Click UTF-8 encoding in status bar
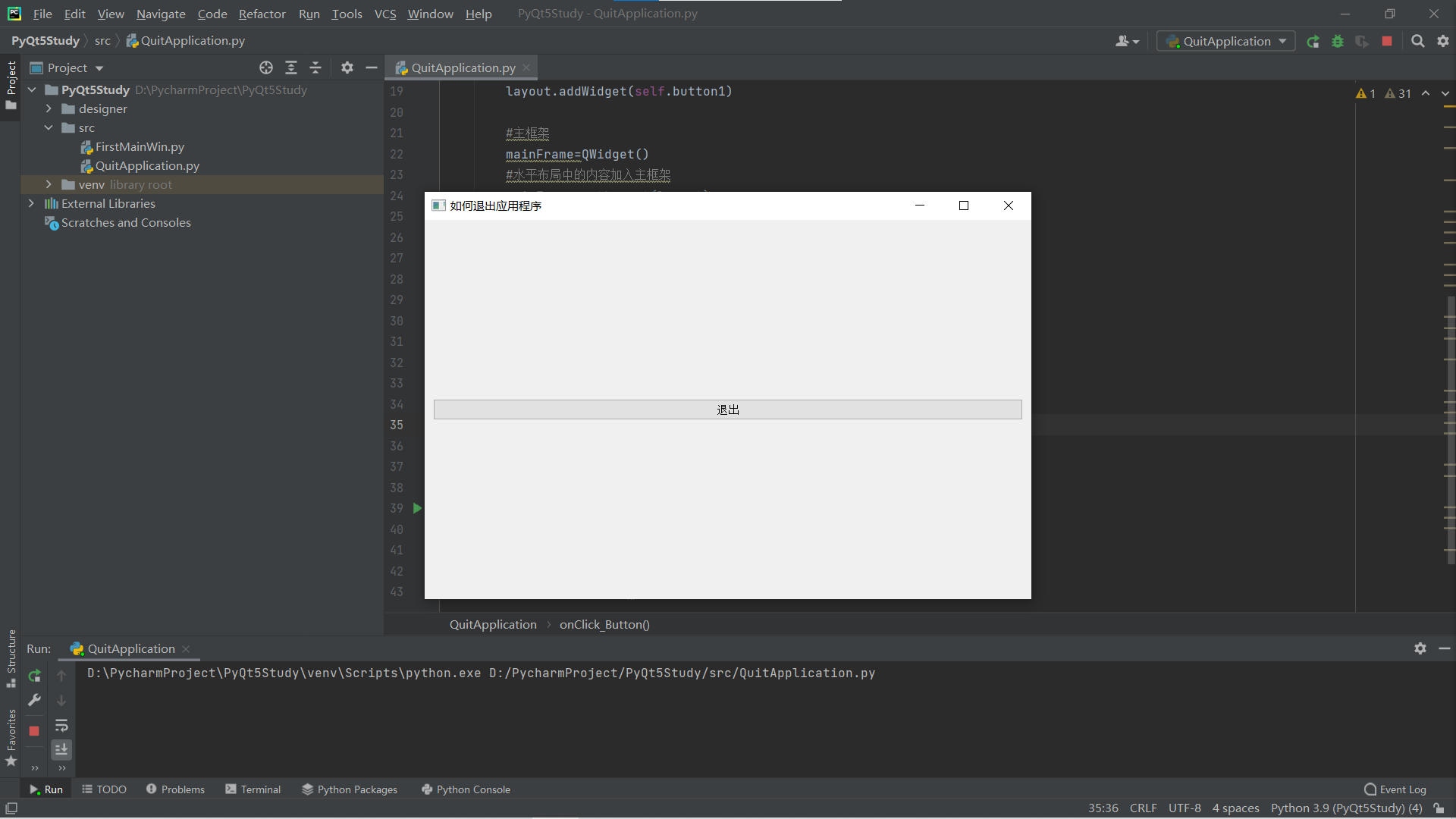 click(1185, 808)
